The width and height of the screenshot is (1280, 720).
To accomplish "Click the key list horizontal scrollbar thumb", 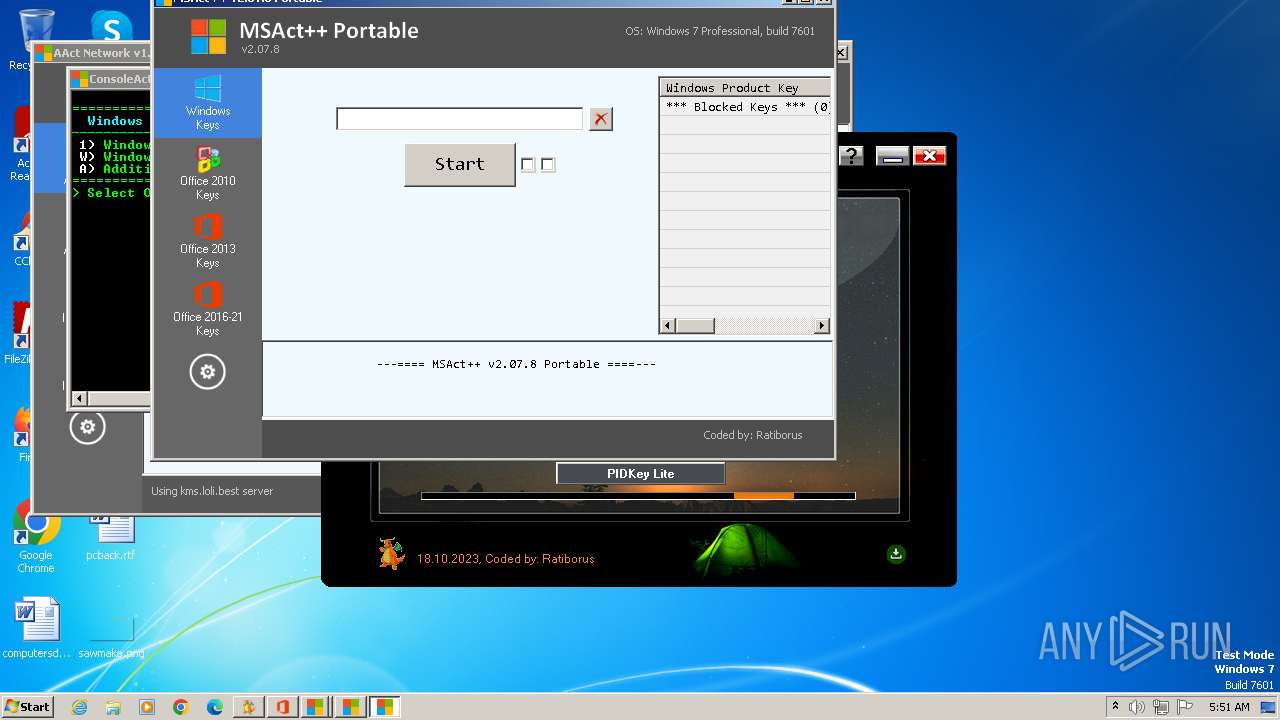I will tap(695, 325).
